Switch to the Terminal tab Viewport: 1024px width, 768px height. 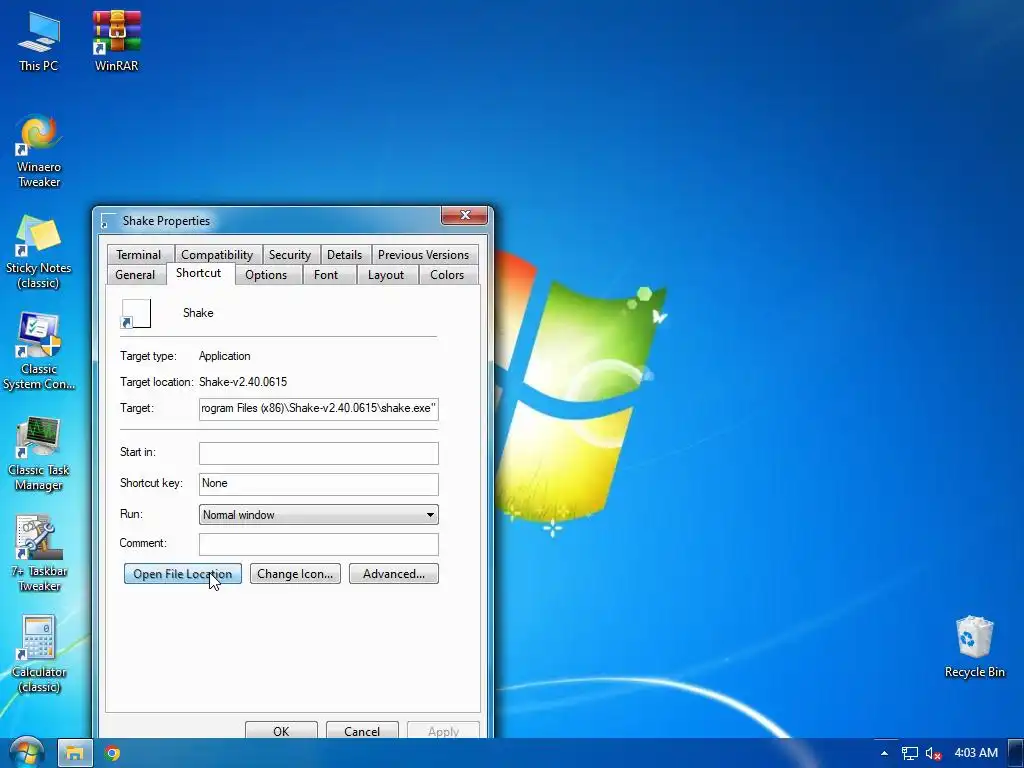138,255
